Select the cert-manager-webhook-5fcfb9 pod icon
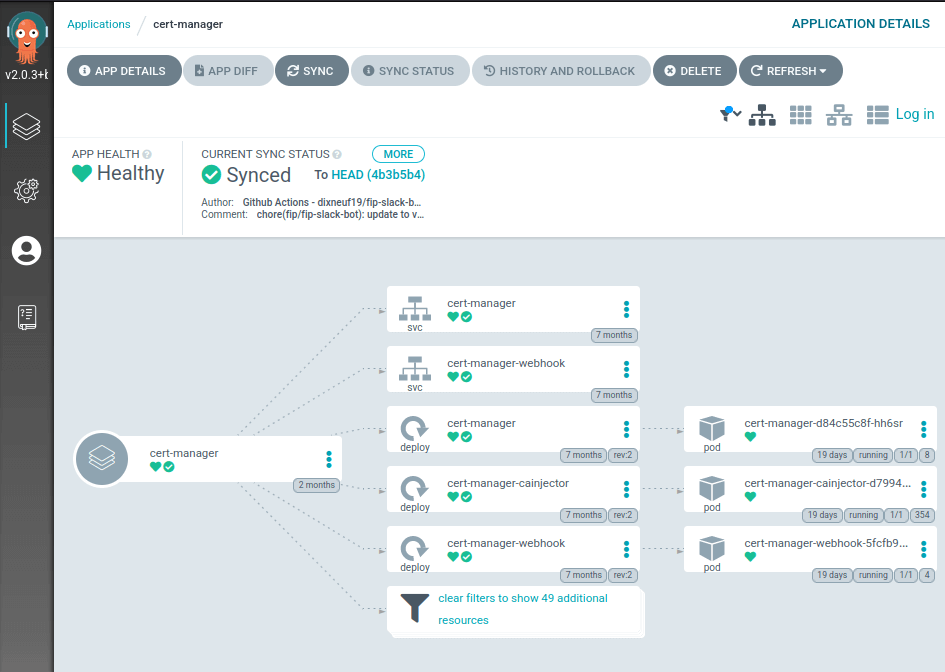Viewport: 945px width, 672px height. tap(712, 548)
